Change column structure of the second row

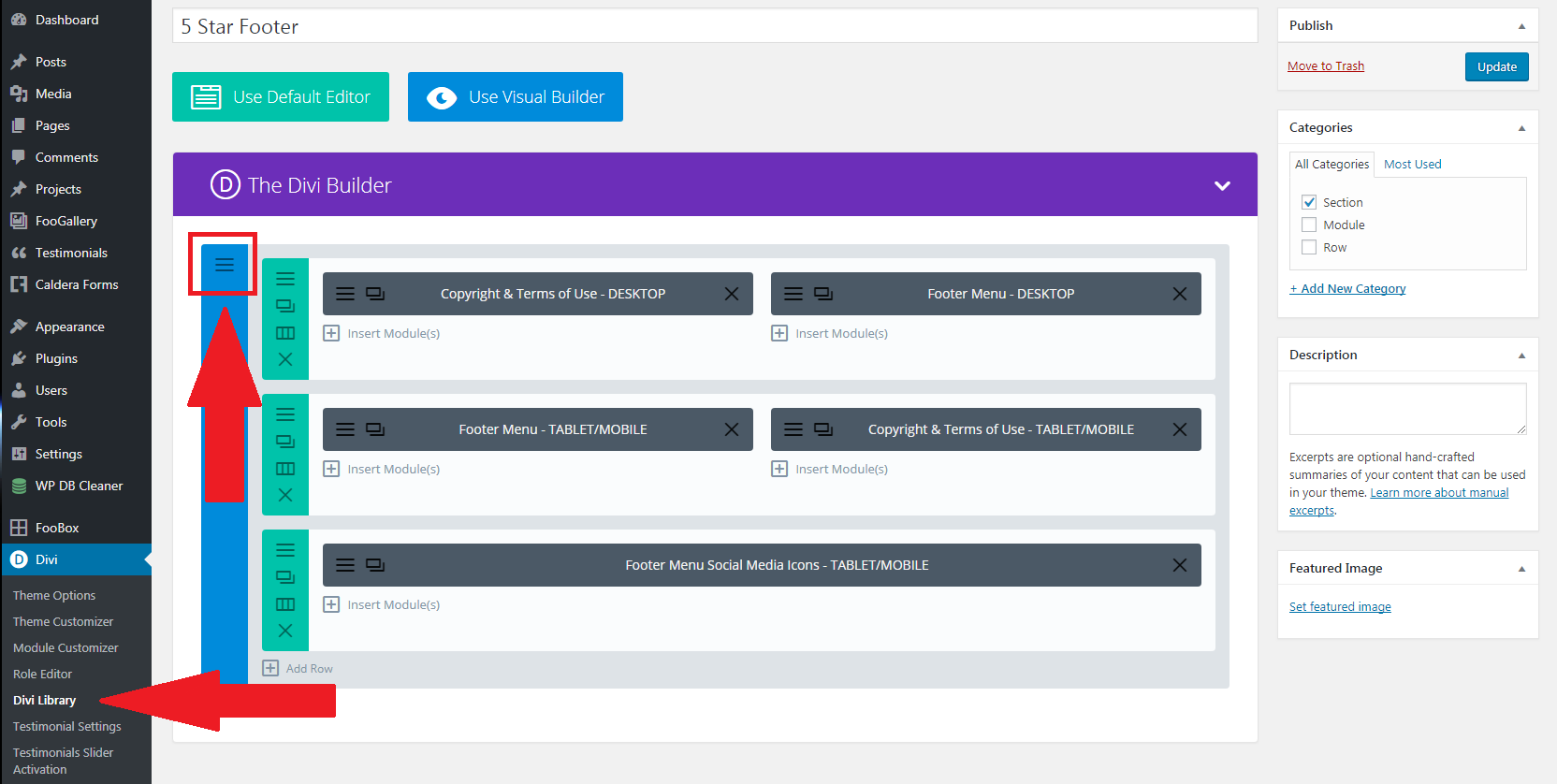click(x=285, y=469)
